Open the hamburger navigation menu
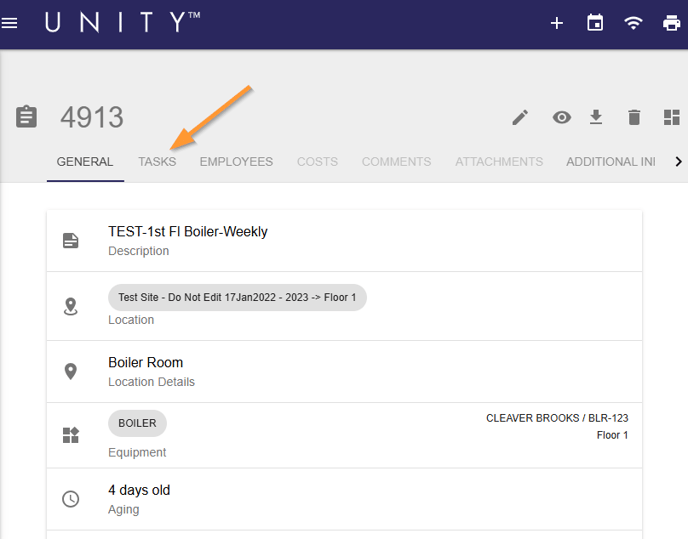The height and width of the screenshot is (539, 688). tap(9, 23)
